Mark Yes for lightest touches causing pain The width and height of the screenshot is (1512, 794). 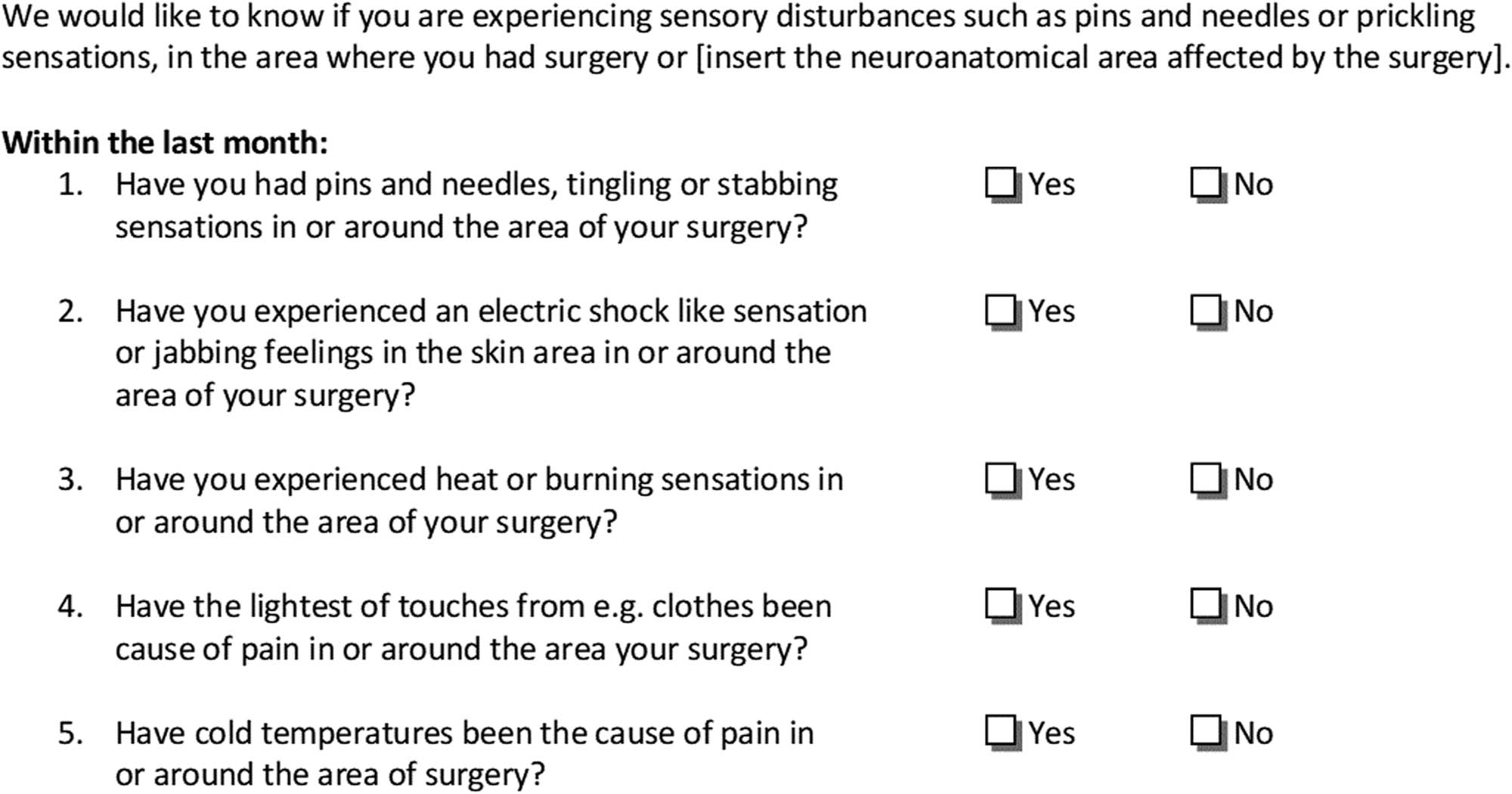click(1000, 605)
